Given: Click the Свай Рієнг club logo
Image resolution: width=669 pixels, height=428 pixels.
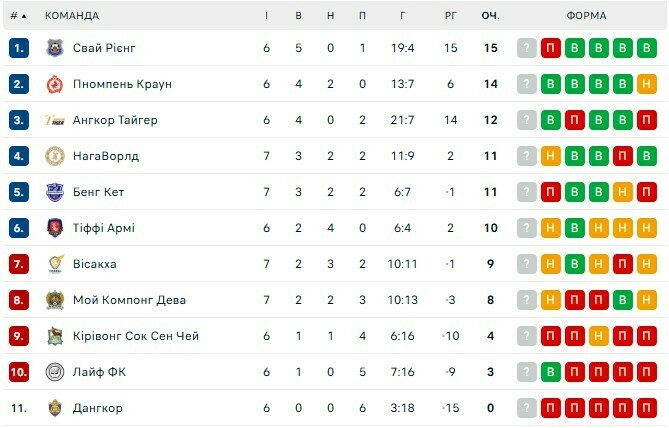Looking at the screenshot, I should point(55,48).
